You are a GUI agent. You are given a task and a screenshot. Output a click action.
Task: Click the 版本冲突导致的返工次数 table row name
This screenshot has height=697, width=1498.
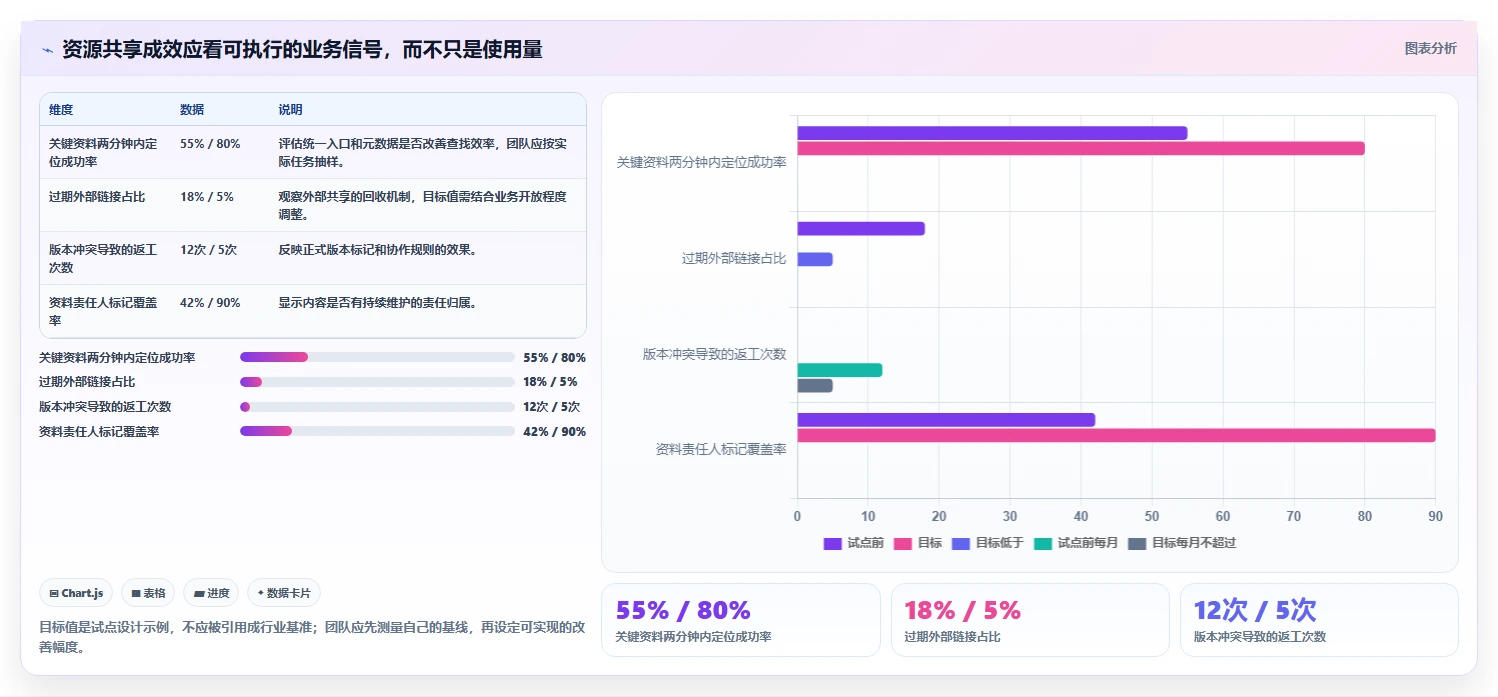click(103, 258)
